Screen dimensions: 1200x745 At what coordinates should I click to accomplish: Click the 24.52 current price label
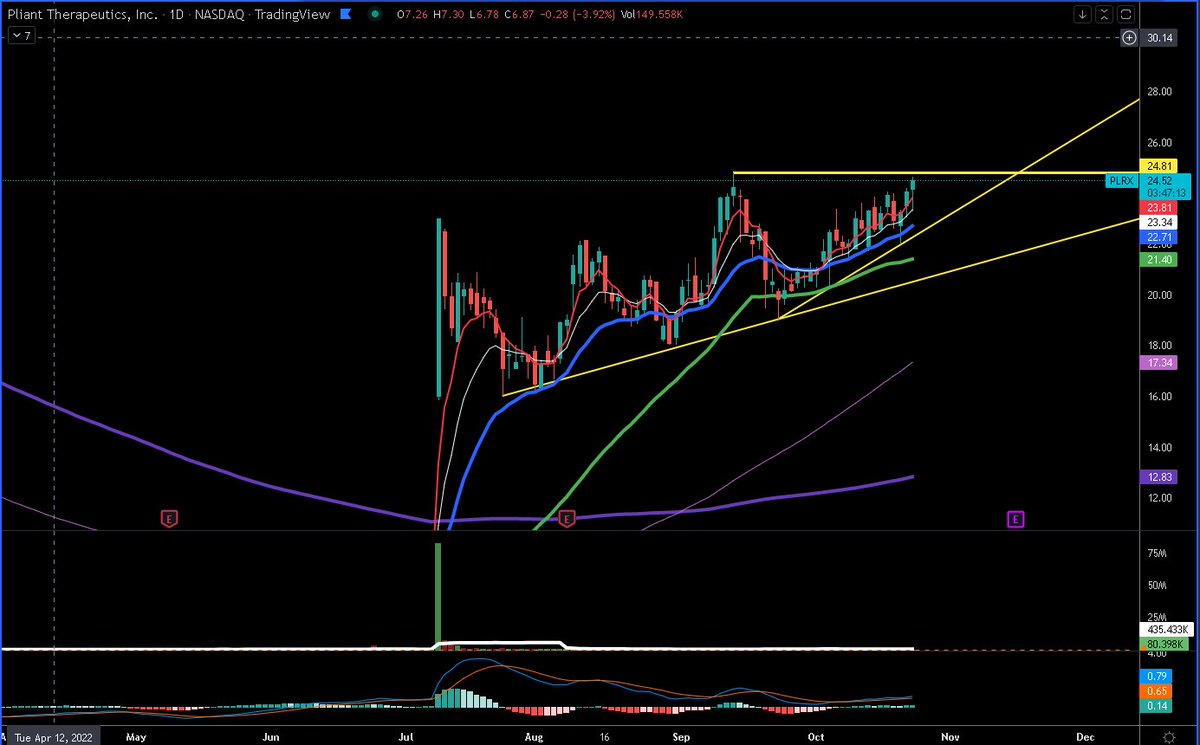coord(1160,181)
